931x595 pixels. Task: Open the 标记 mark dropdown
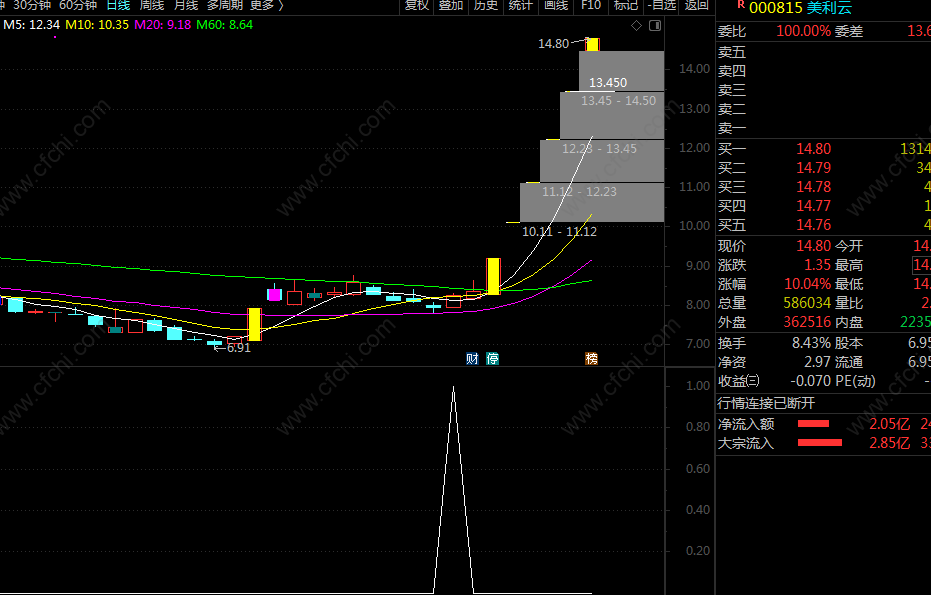[x=625, y=5]
